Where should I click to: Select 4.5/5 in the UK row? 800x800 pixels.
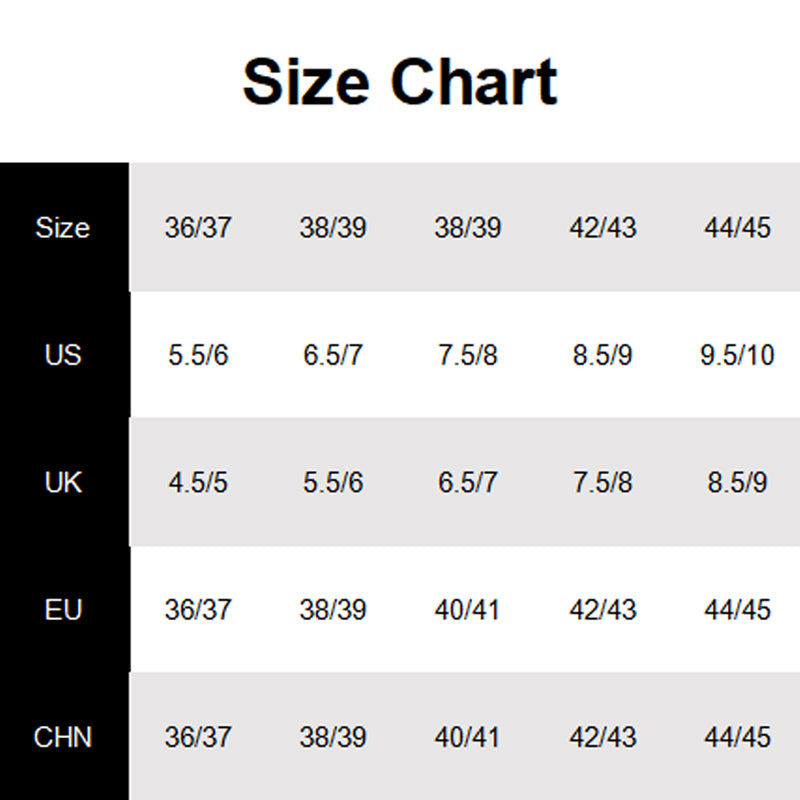pyautogui.click(x=198, y=483)
